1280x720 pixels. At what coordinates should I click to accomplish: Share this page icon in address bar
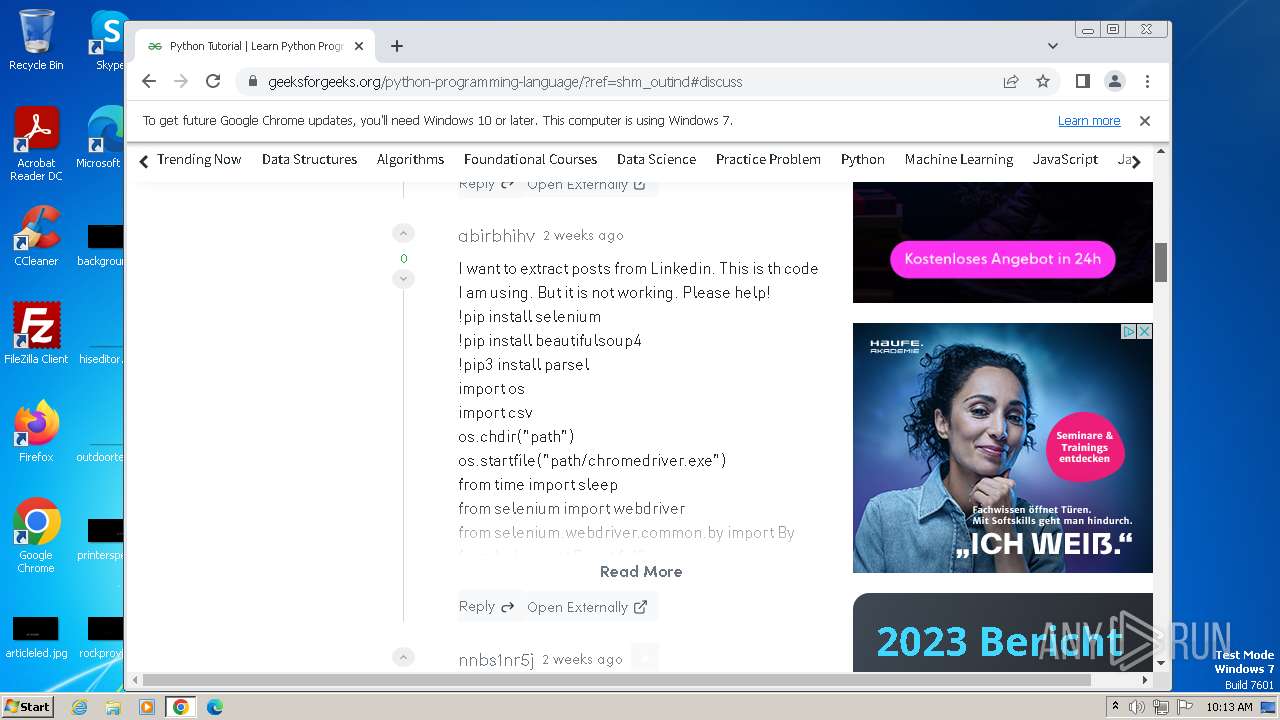(x=1011, y=82)
